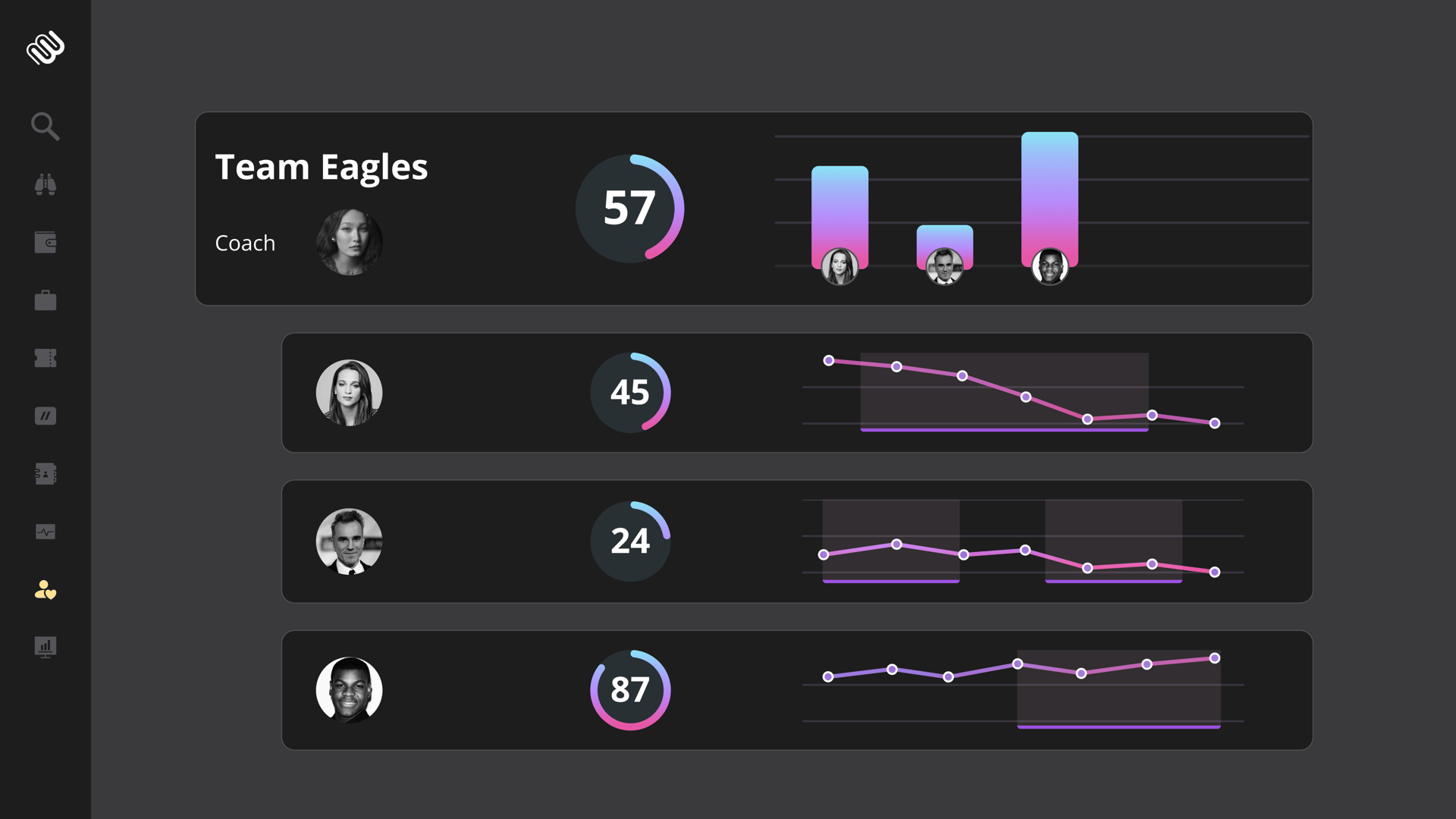
Task: Open the briefcase icon in sidebar
Action: (x=45, y=300)
